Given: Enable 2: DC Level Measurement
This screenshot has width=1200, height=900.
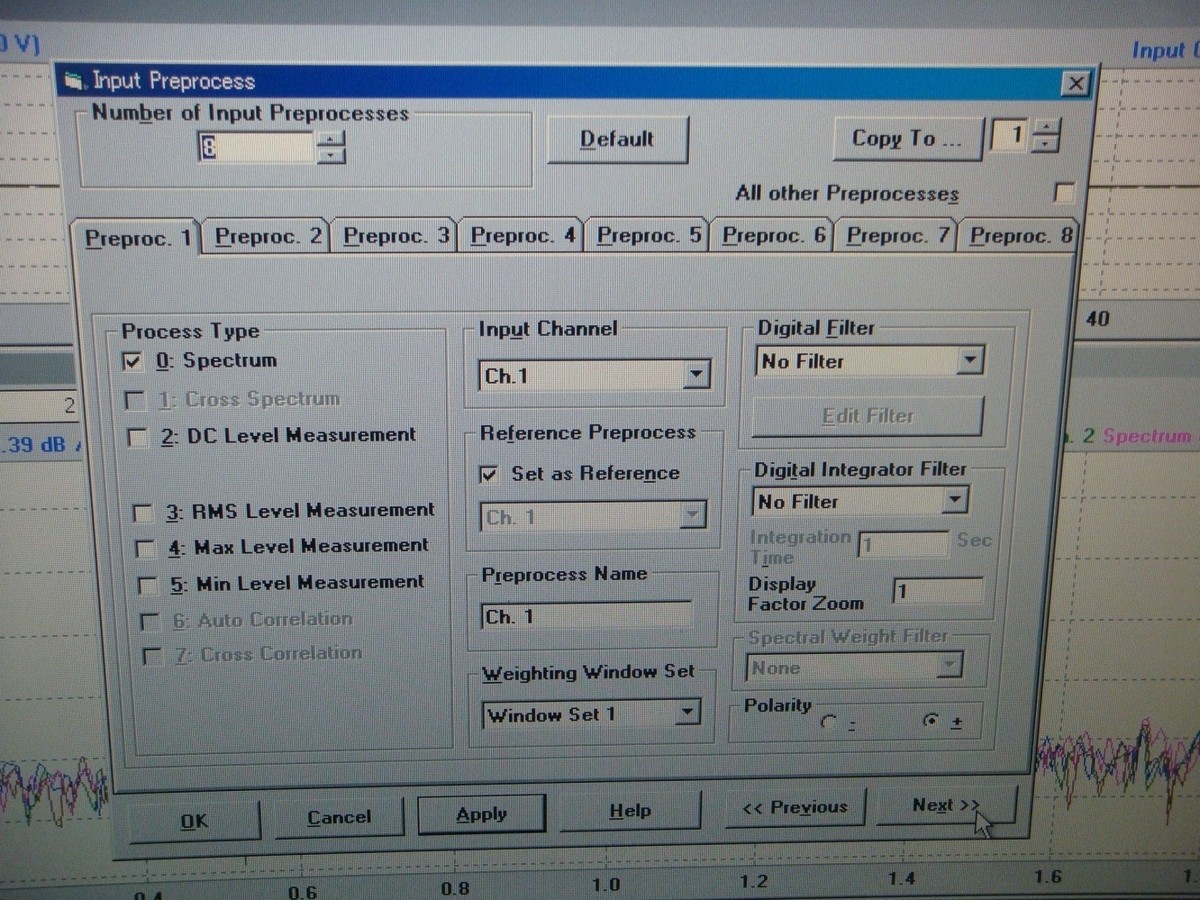Looking at the screenshot, I should (x=139, y=437).
